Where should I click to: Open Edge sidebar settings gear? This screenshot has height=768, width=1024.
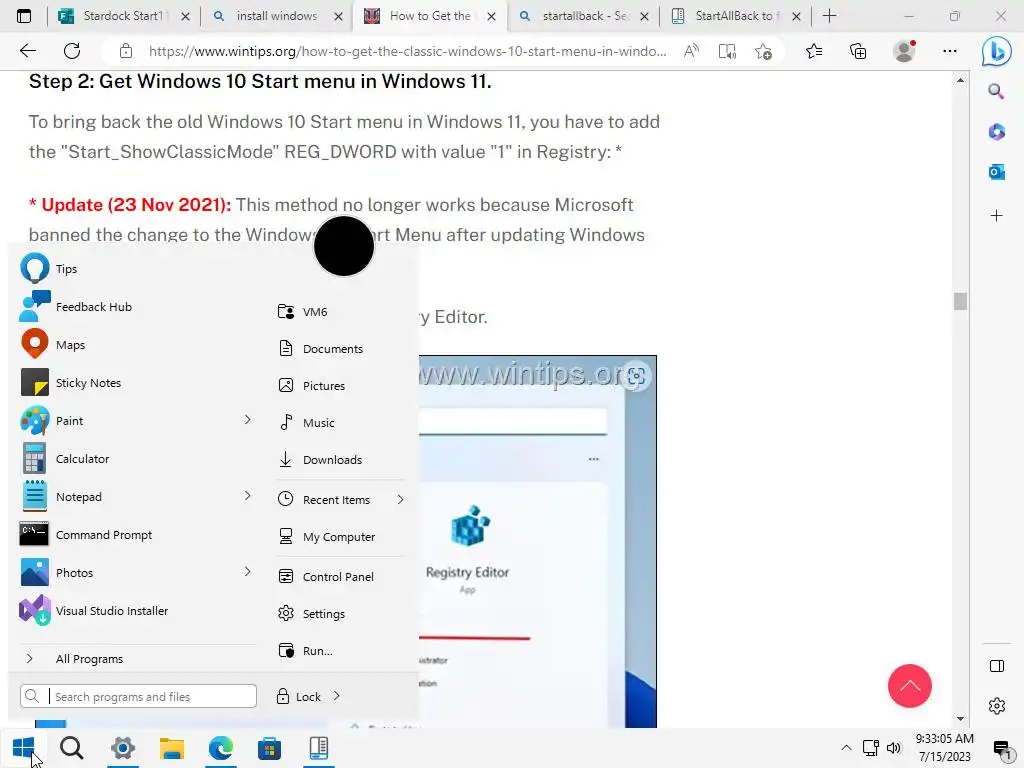coord(997,706)
